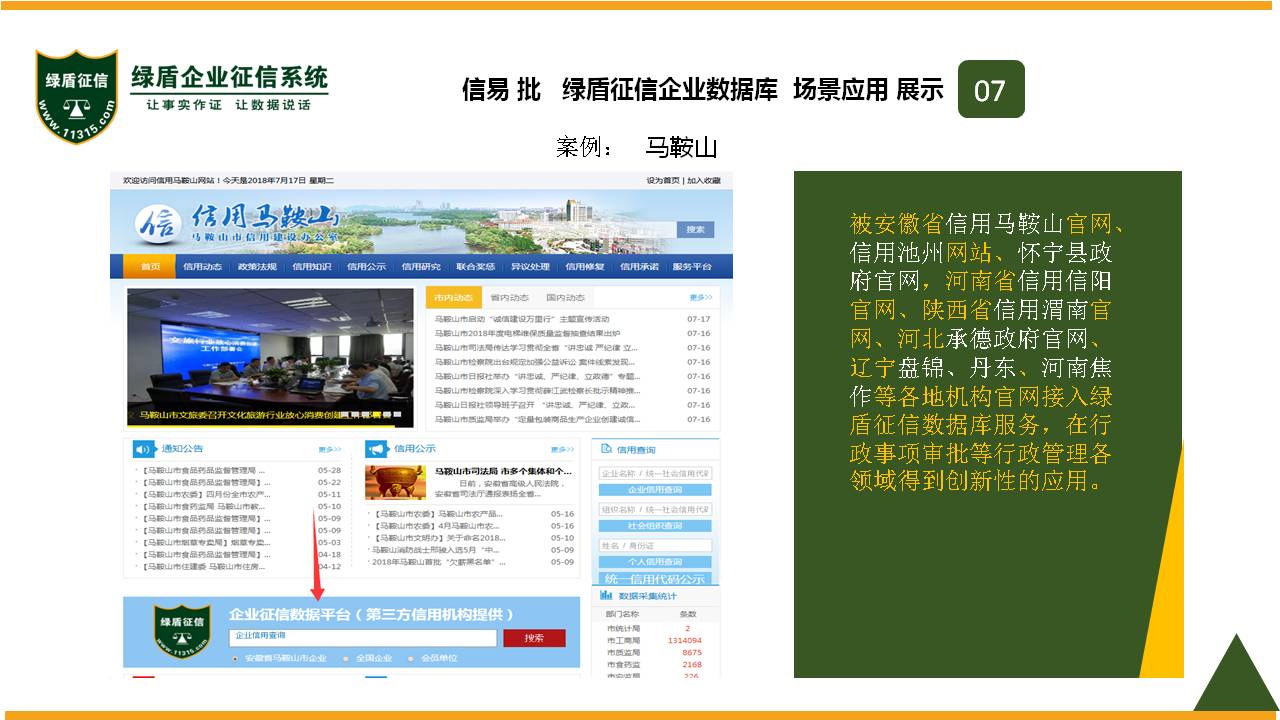1280x720 pixels.
Task: Open notice 【马鞍山市烟草专卖局】烟草专卖…
Action: point(206,542)
